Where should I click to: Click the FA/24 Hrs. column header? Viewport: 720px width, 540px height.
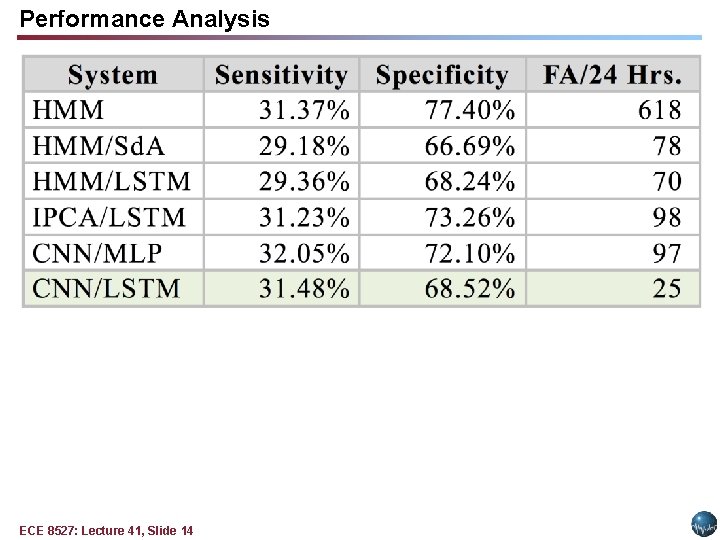pos(613,74)
